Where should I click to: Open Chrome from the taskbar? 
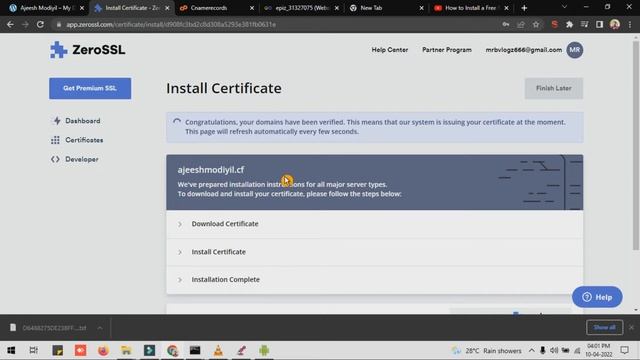click(x=172, y=350)
